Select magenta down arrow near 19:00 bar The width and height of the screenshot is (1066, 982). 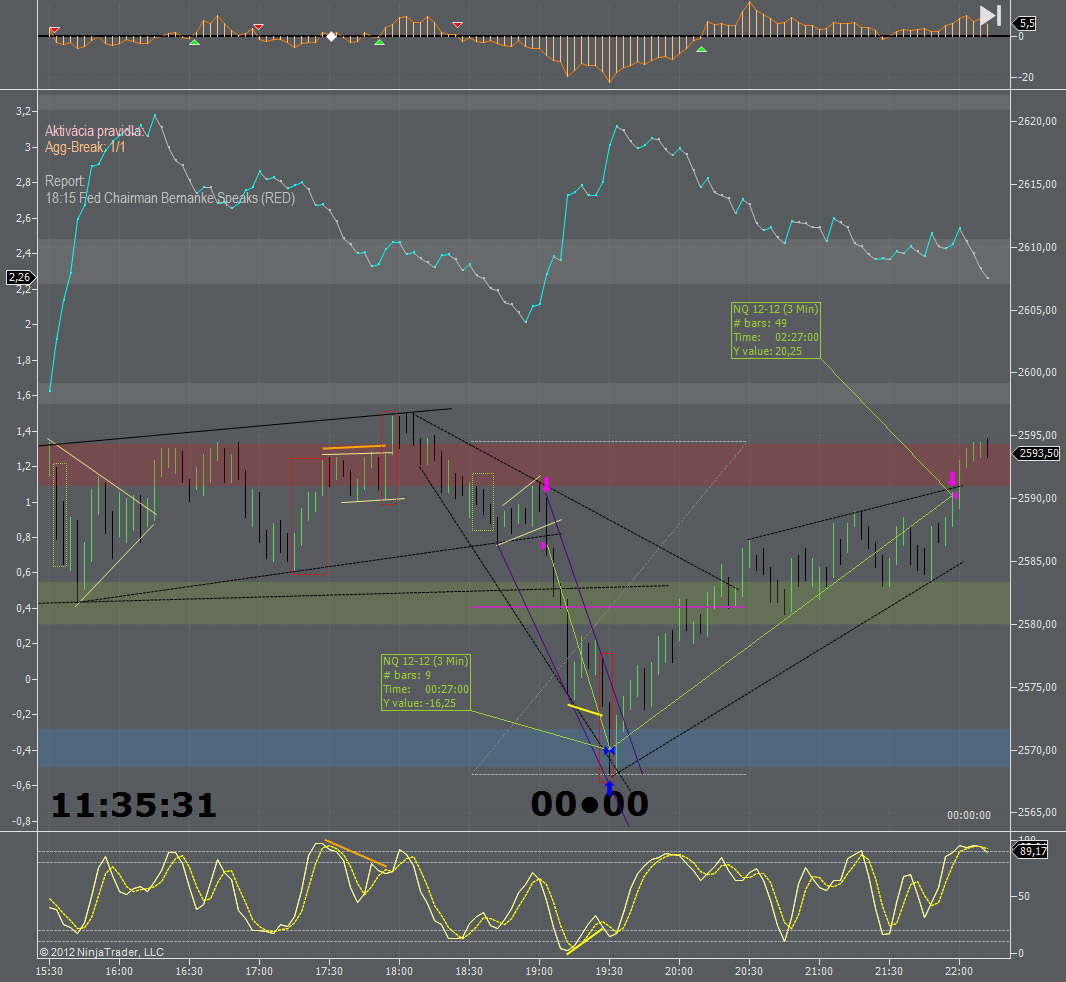[546, 484]
